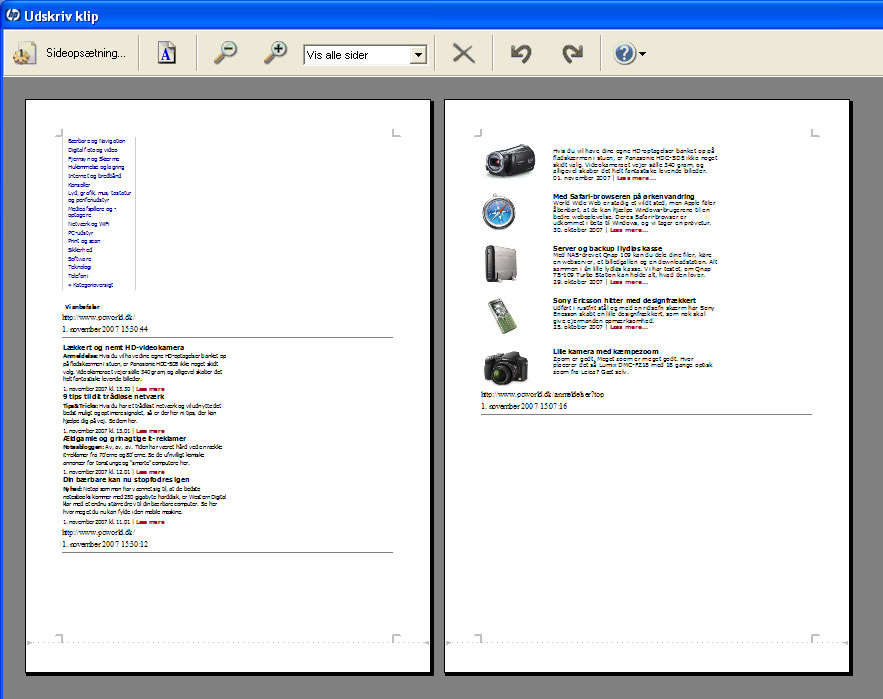Click the Sideopsætning page setup icon
Image resolution: width=883 pixels, height=699 pixels.
24,54
